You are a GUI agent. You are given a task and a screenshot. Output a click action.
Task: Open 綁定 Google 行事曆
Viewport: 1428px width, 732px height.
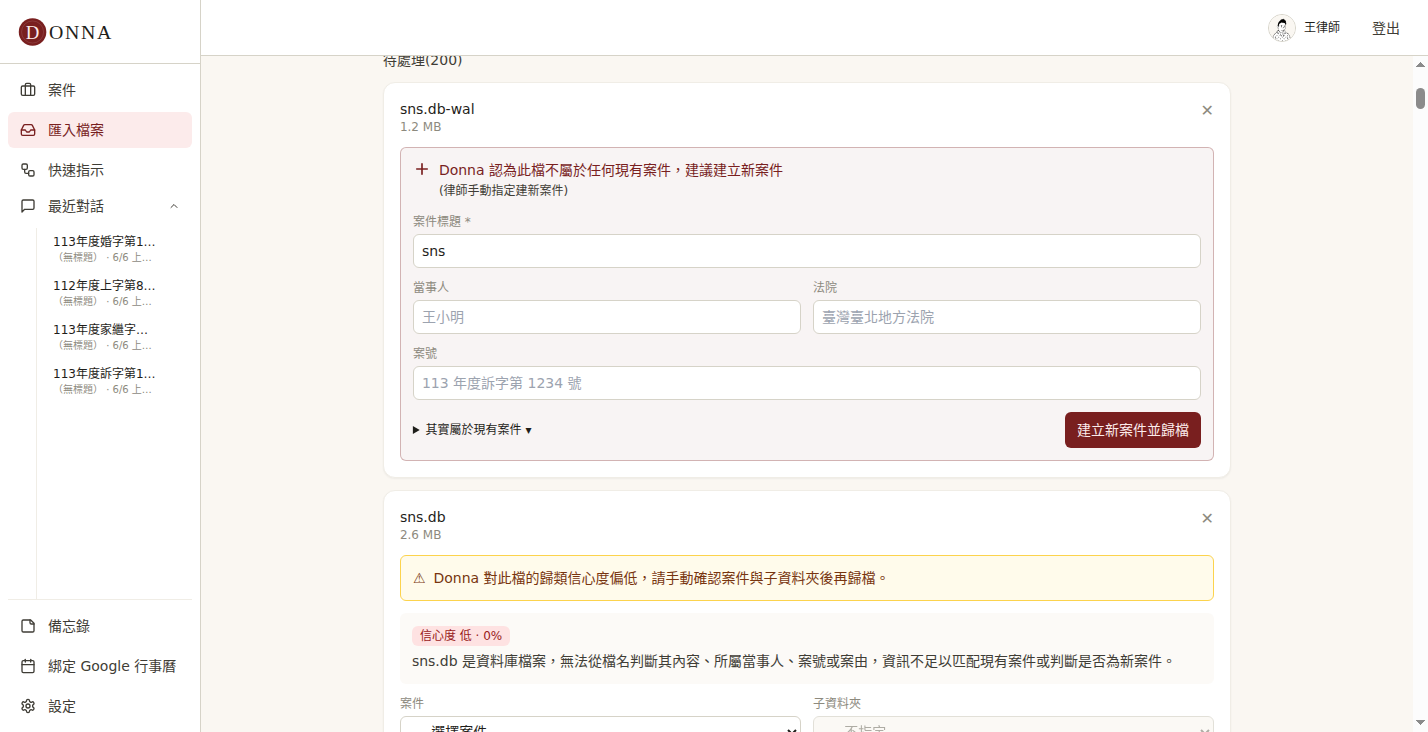100,666
